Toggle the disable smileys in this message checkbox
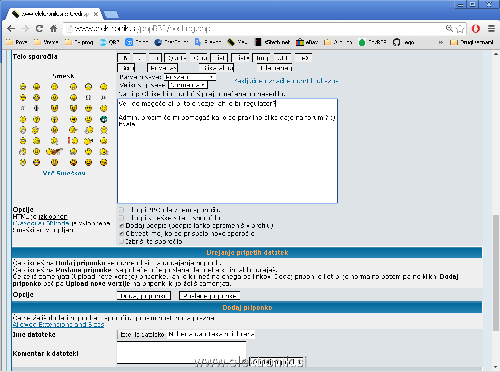This screenshot has height=372, width=500. tap(122, 218)
